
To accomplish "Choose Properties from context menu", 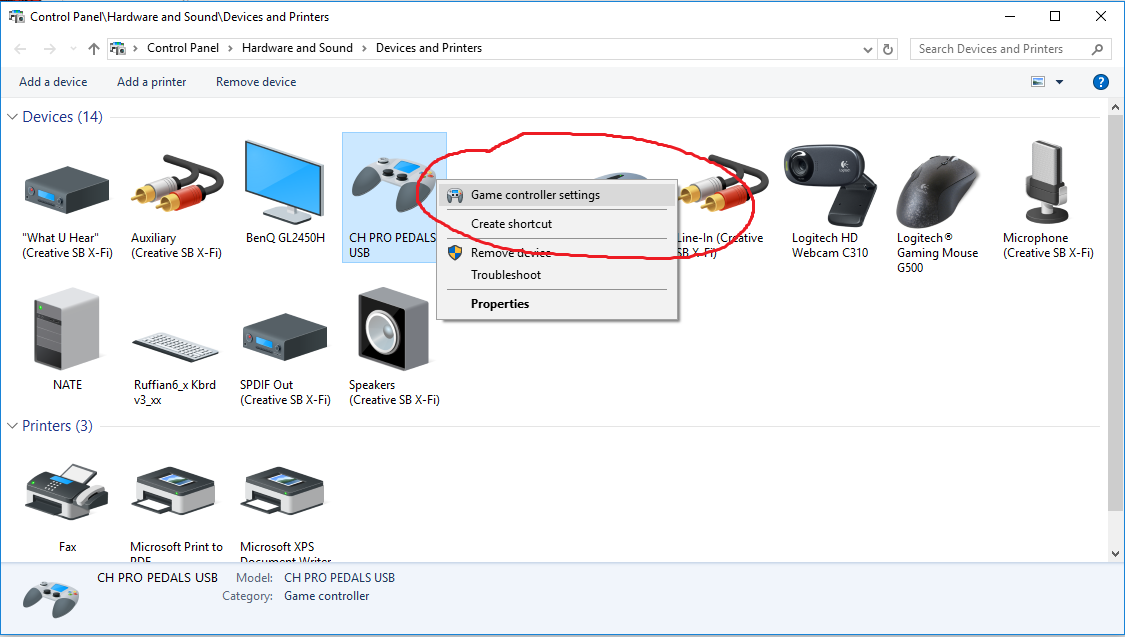I will 557,304.
